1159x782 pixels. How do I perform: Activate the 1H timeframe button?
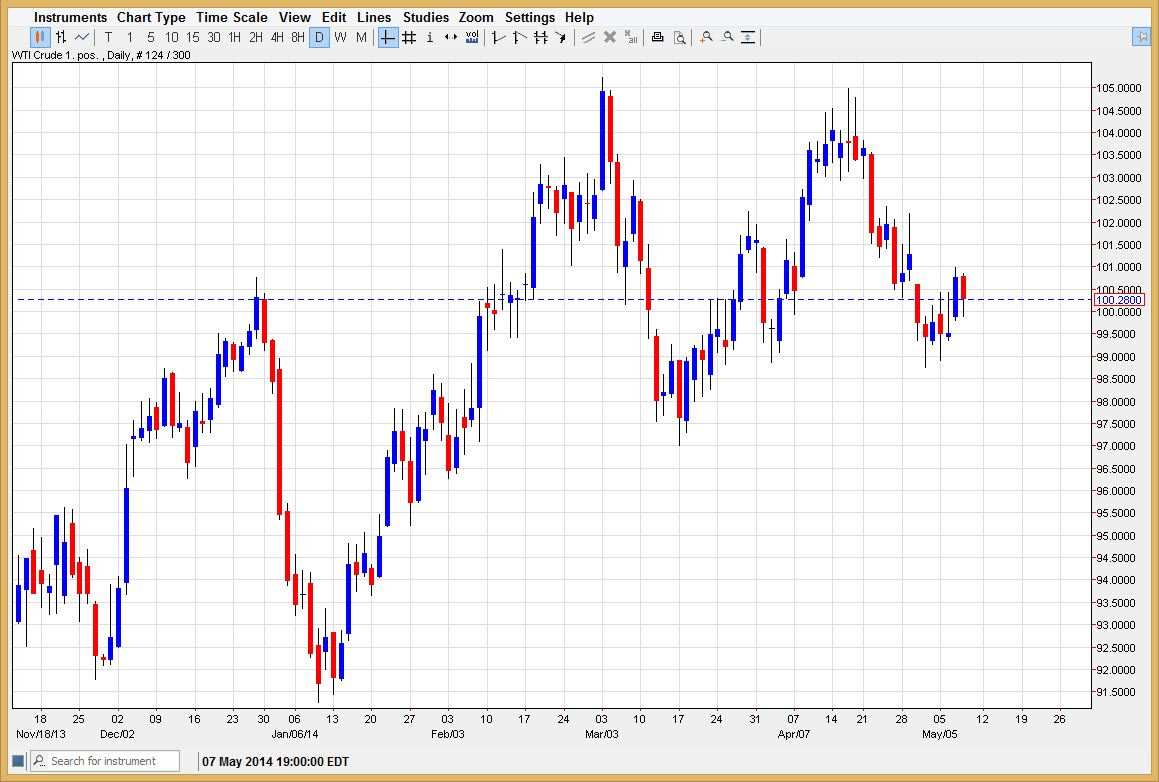pyautogui.click(x=233, y=37)
